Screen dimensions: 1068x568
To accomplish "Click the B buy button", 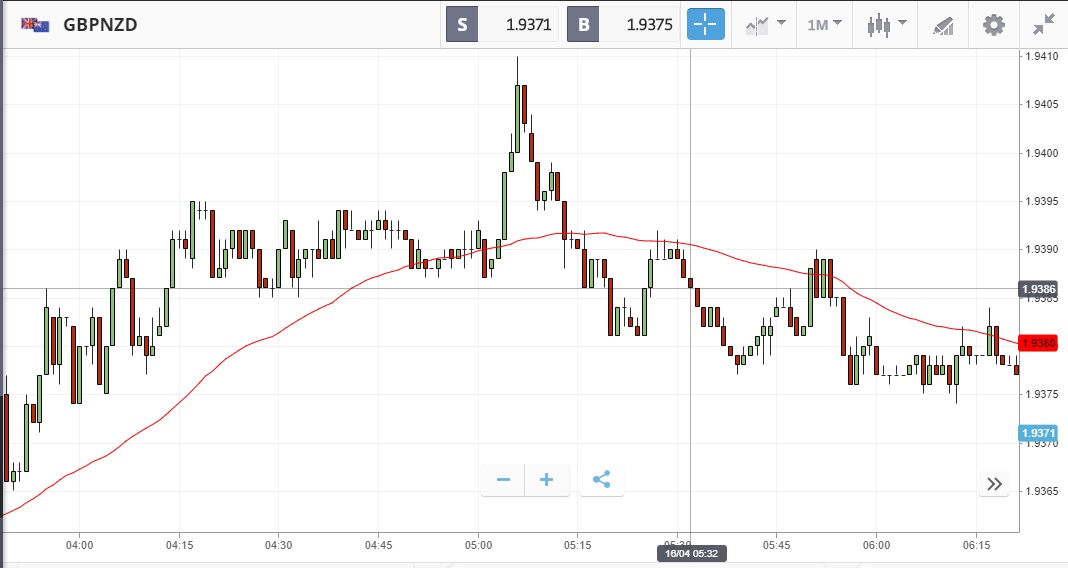I will (x=583, y=25).
